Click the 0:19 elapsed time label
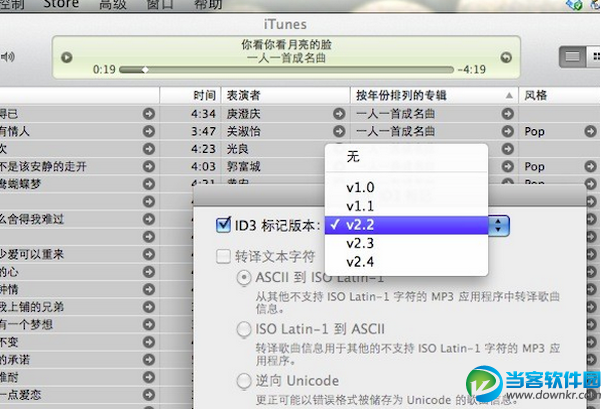The width and height of the screenshot is (602, 409). pos(104,70)
